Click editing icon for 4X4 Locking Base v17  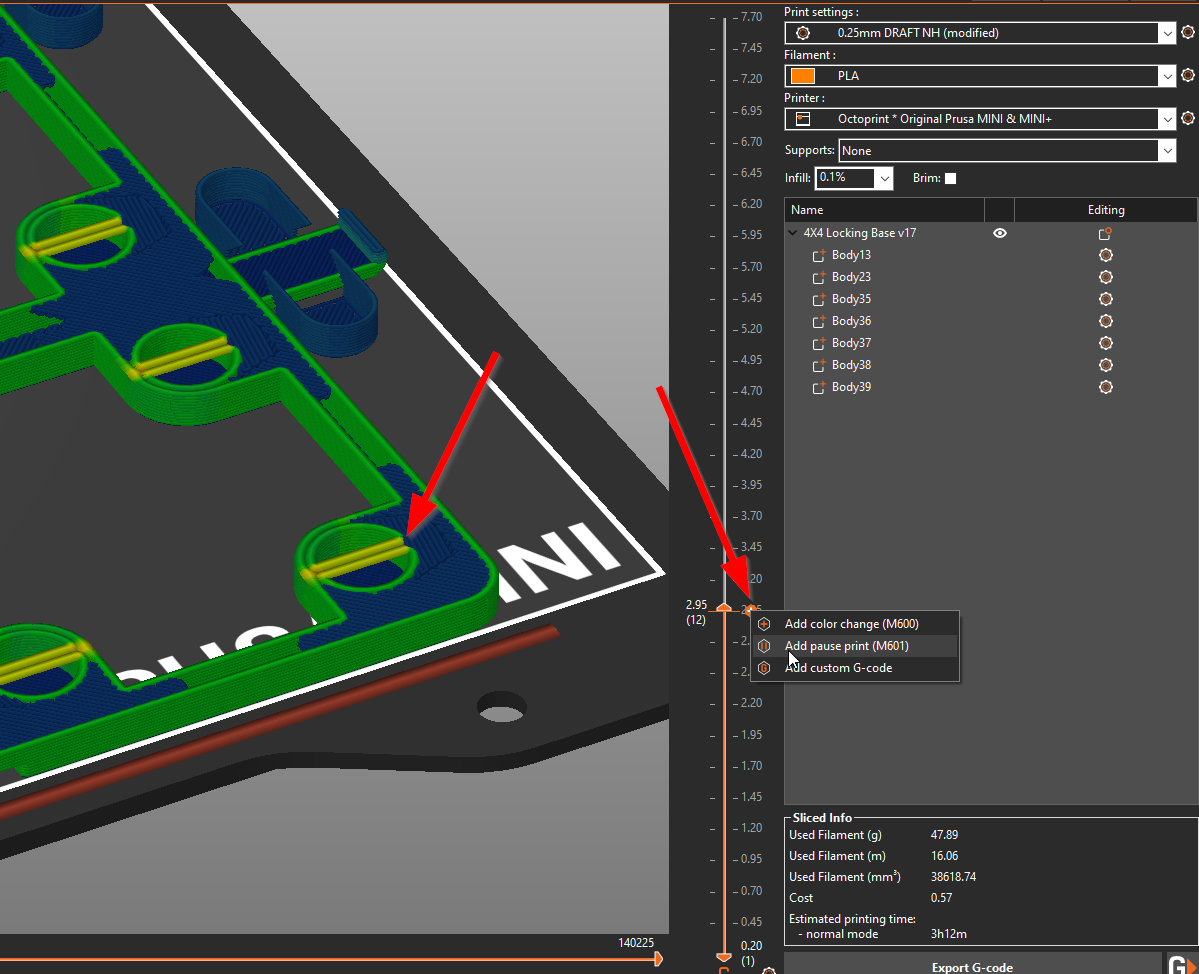(1105, 233)
